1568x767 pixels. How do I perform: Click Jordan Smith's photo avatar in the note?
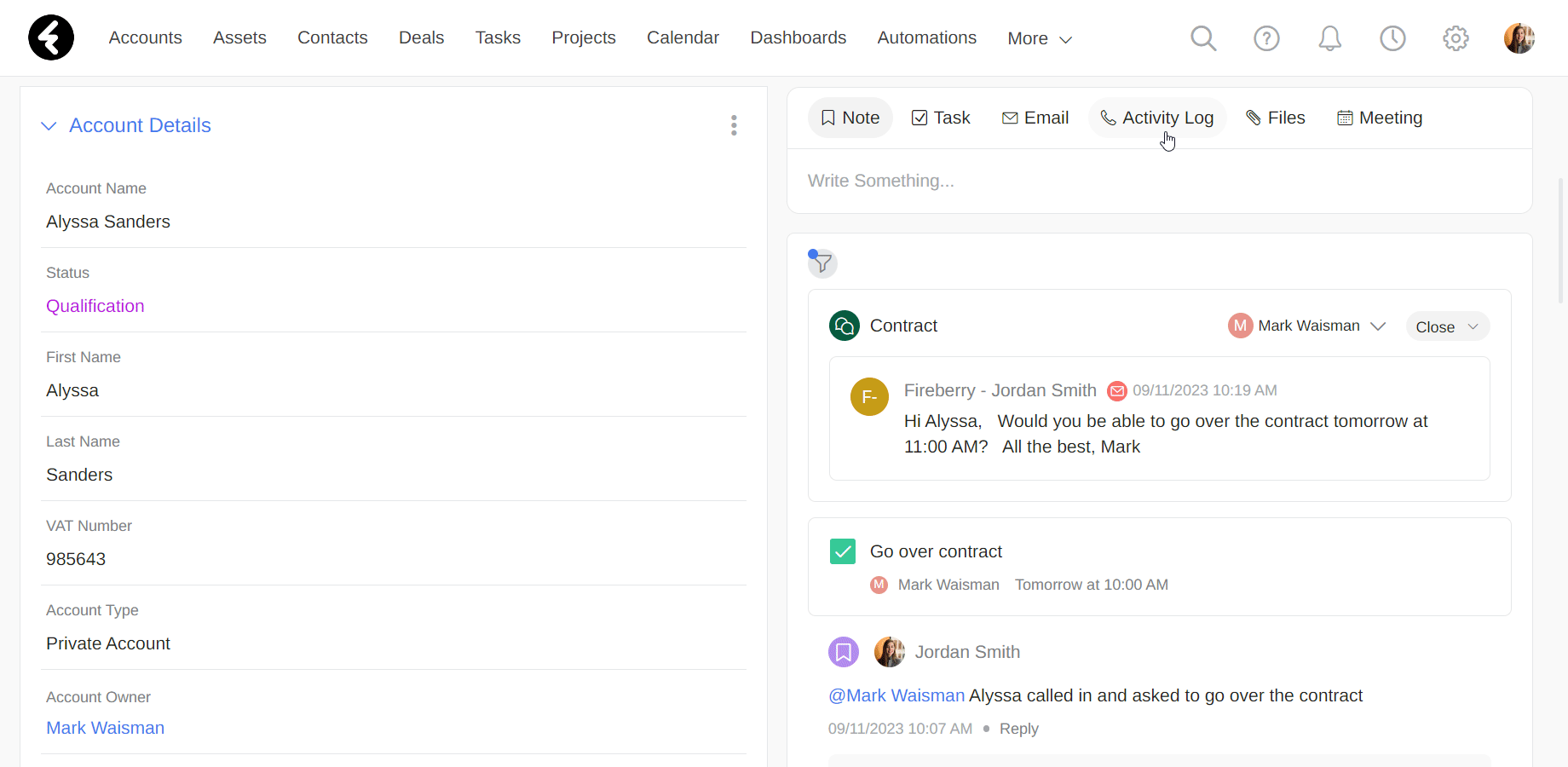[x=890, y=652]
